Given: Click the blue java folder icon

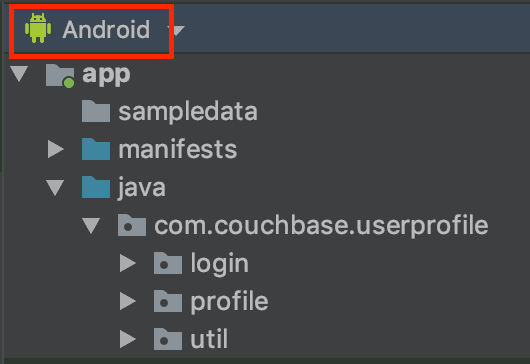Looking at the screenshot, I should 96,187.
